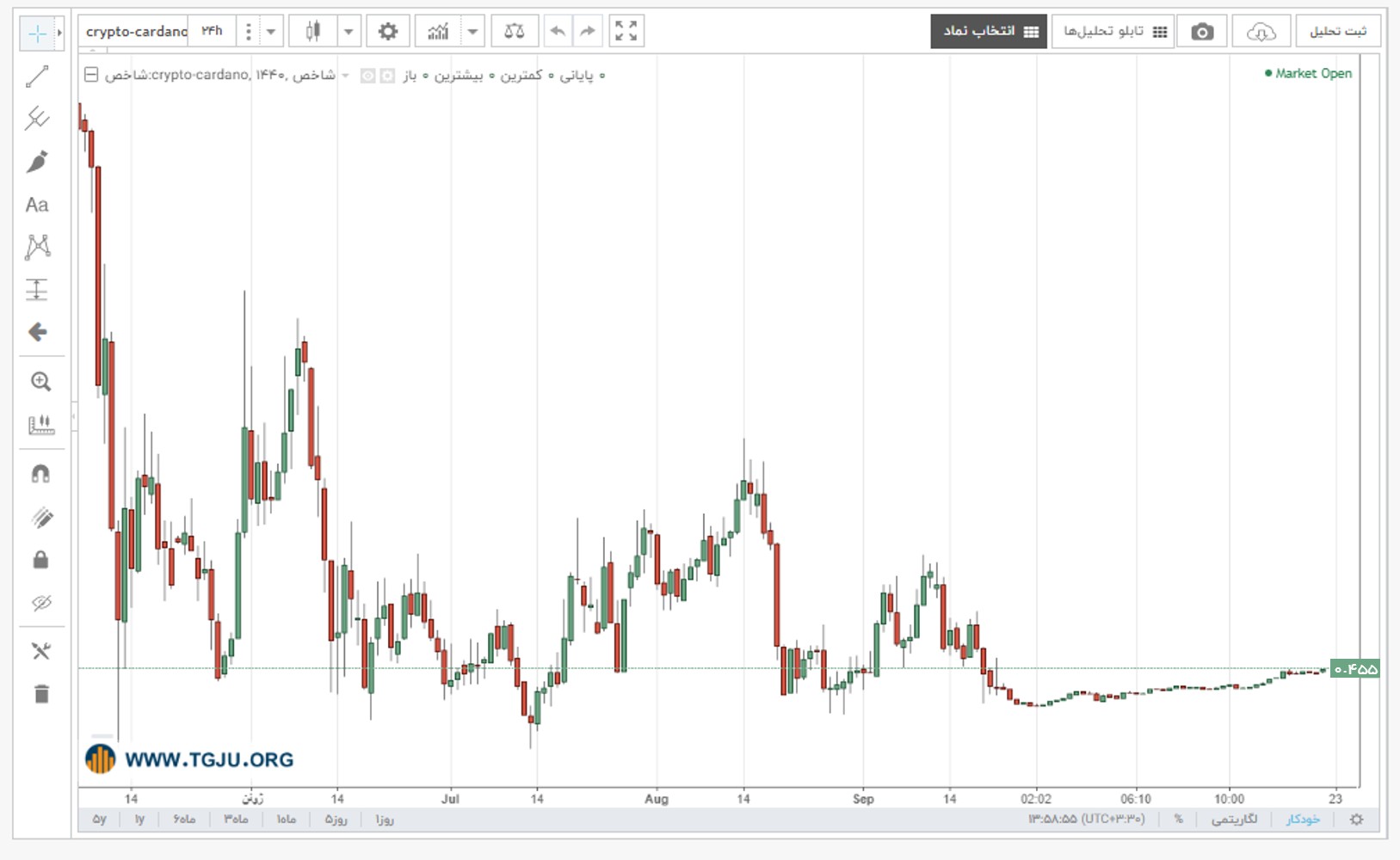Viewport: 1400px width, 860px height.
Task: Toggle hide all drawings eye icon
Action: [x=40, y=603]
